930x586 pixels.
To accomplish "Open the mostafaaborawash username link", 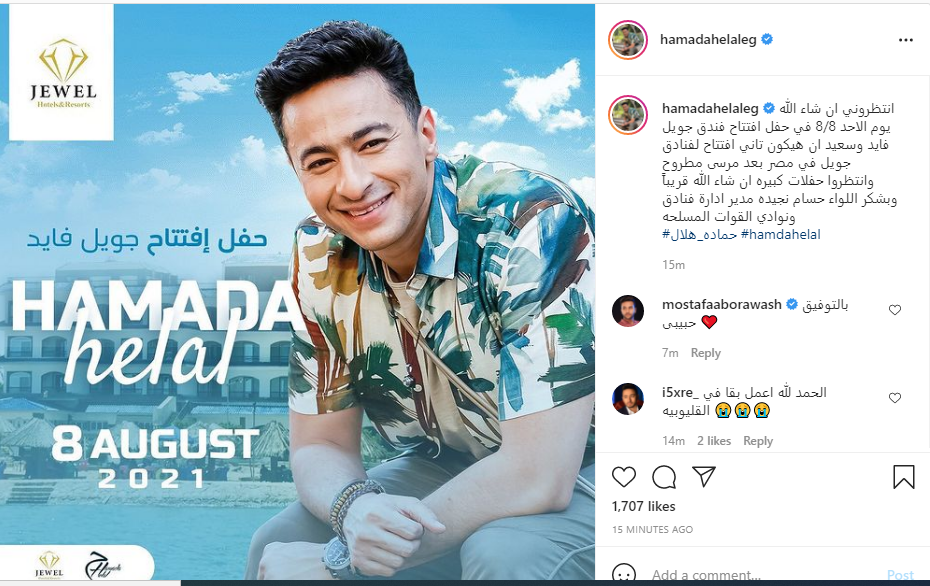I will (722, 305).
